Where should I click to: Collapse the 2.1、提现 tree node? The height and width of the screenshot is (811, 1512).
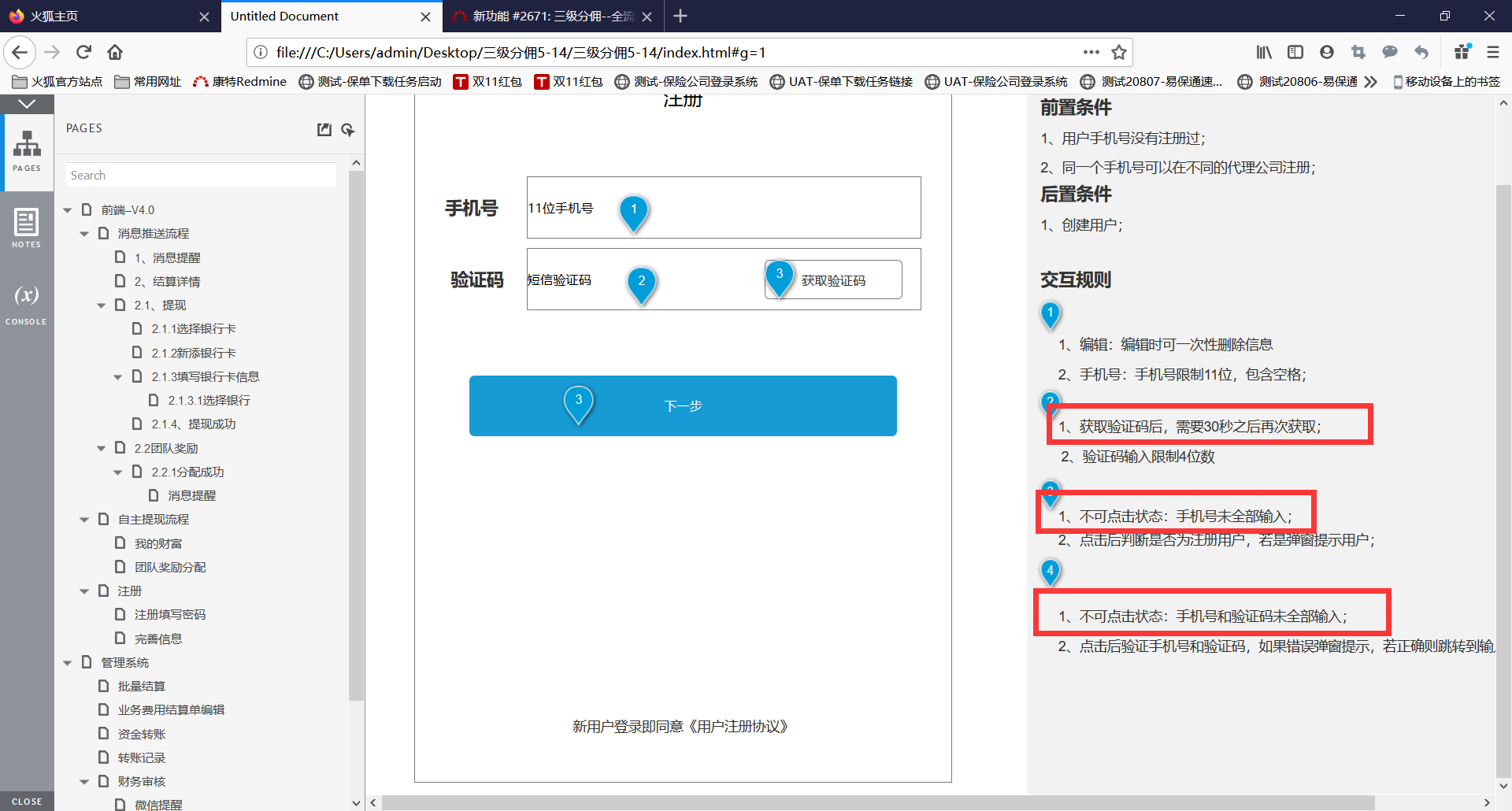[101, 306]
